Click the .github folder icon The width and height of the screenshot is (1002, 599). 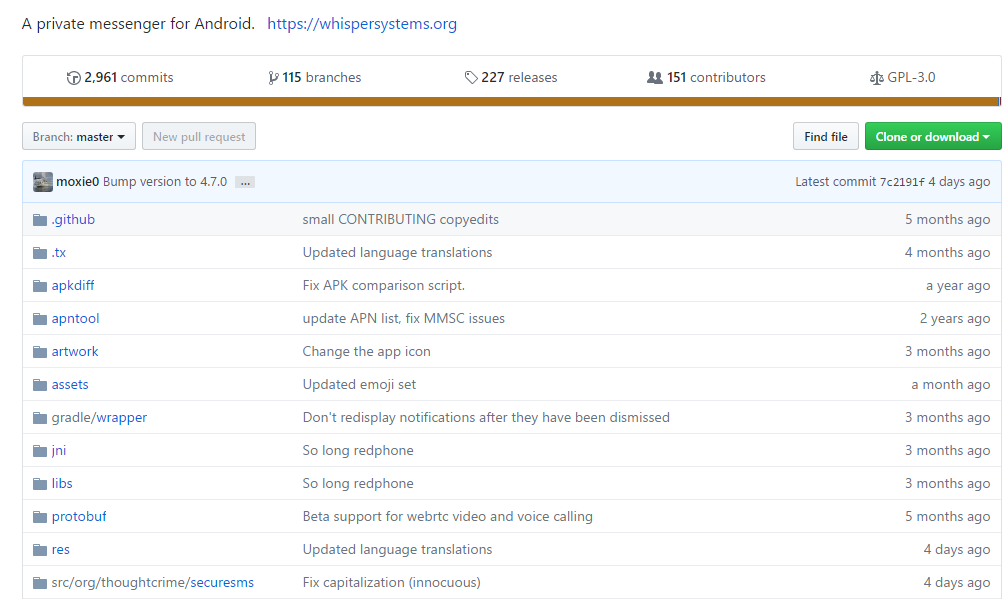click(40, 220)
